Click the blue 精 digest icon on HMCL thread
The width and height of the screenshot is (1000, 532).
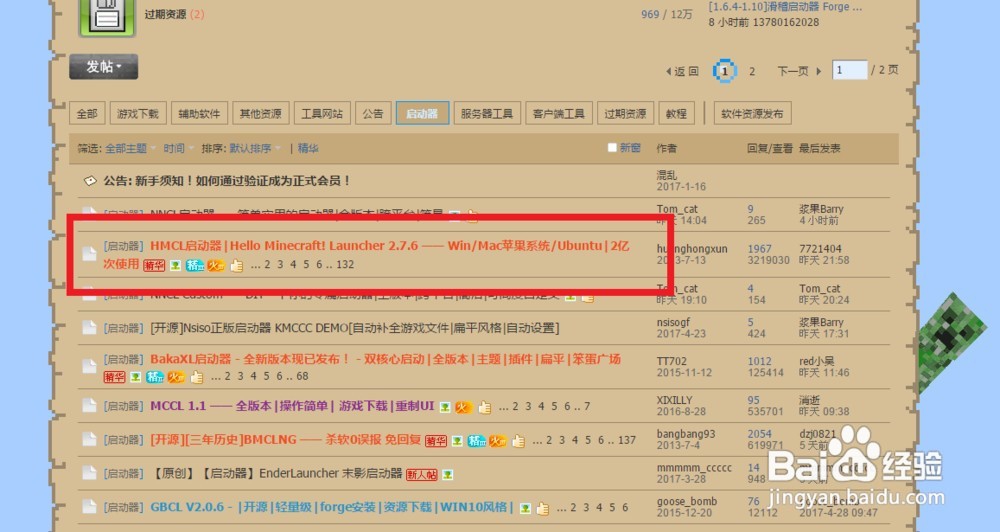click(x=195, y=265)
